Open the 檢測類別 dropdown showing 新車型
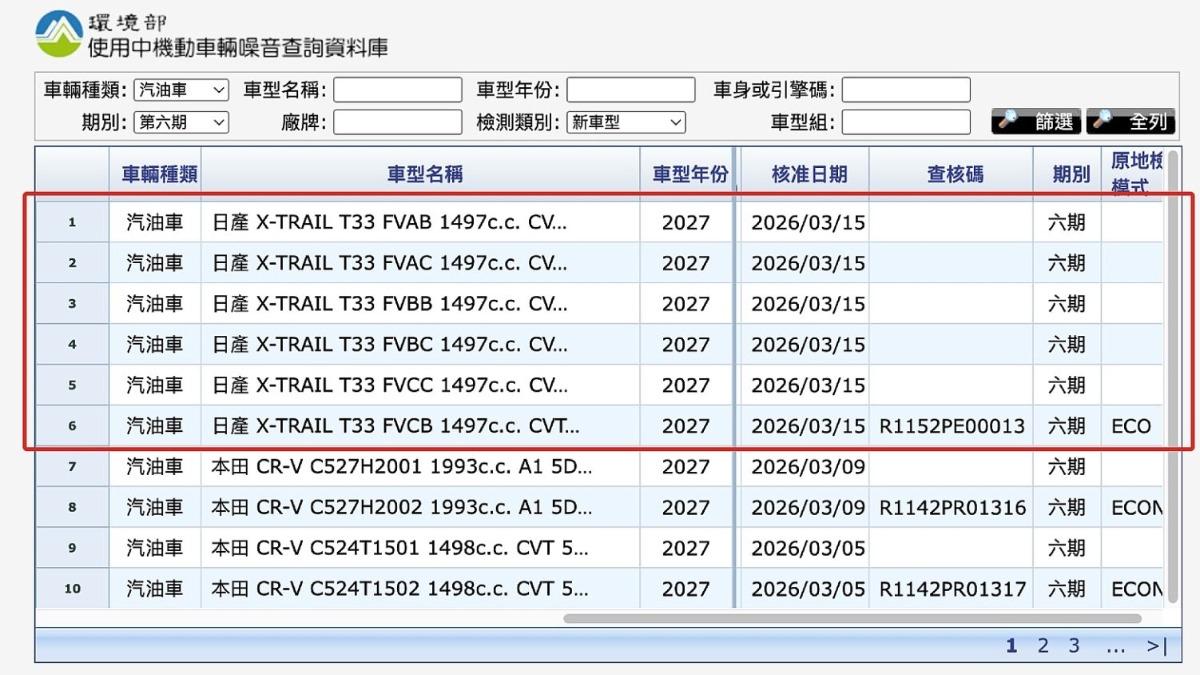Image resolution: width=1200 pixels, height=675 pixels. pos(626,122)
